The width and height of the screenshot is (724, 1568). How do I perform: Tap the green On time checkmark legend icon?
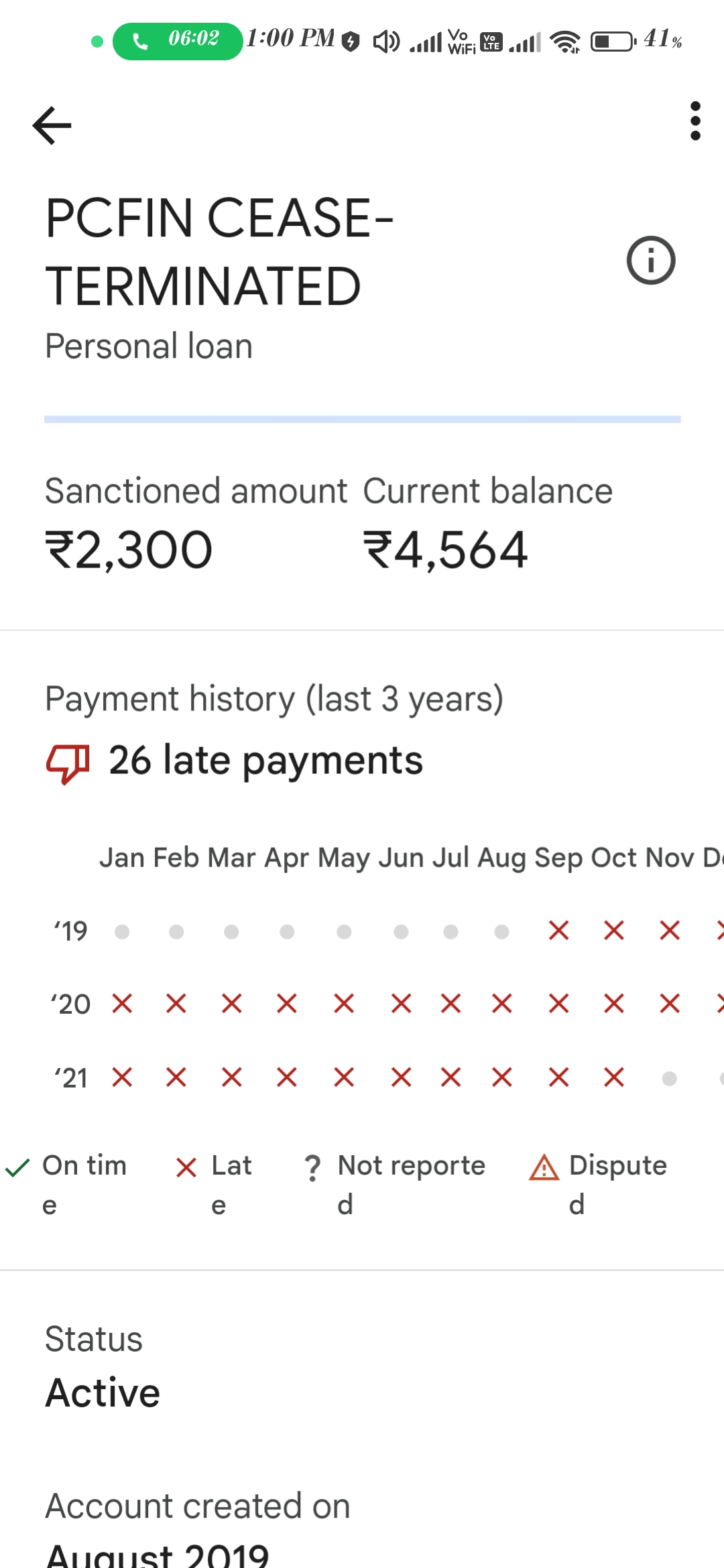click(x=17, y=1168)
